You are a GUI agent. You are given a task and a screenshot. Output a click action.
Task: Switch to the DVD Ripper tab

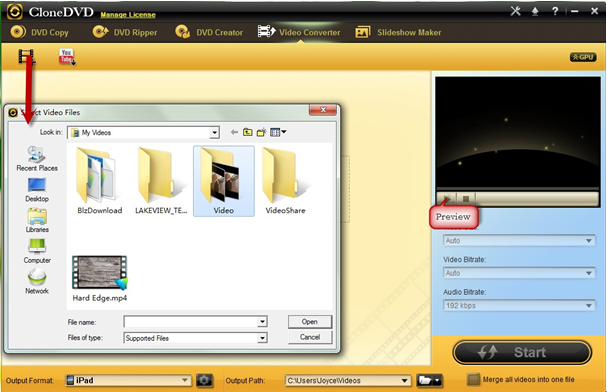click(x=125, y=32)
